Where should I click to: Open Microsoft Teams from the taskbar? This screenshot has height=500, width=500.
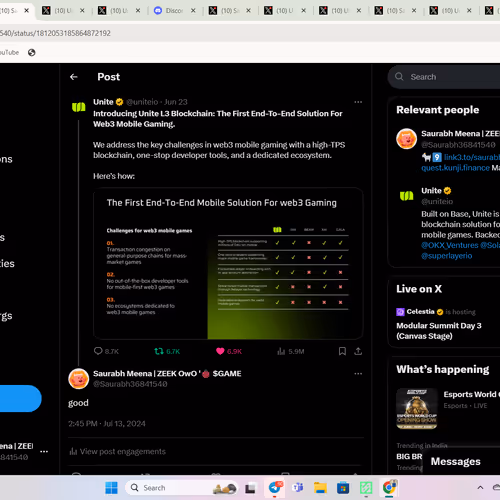(x=298, y=488)
